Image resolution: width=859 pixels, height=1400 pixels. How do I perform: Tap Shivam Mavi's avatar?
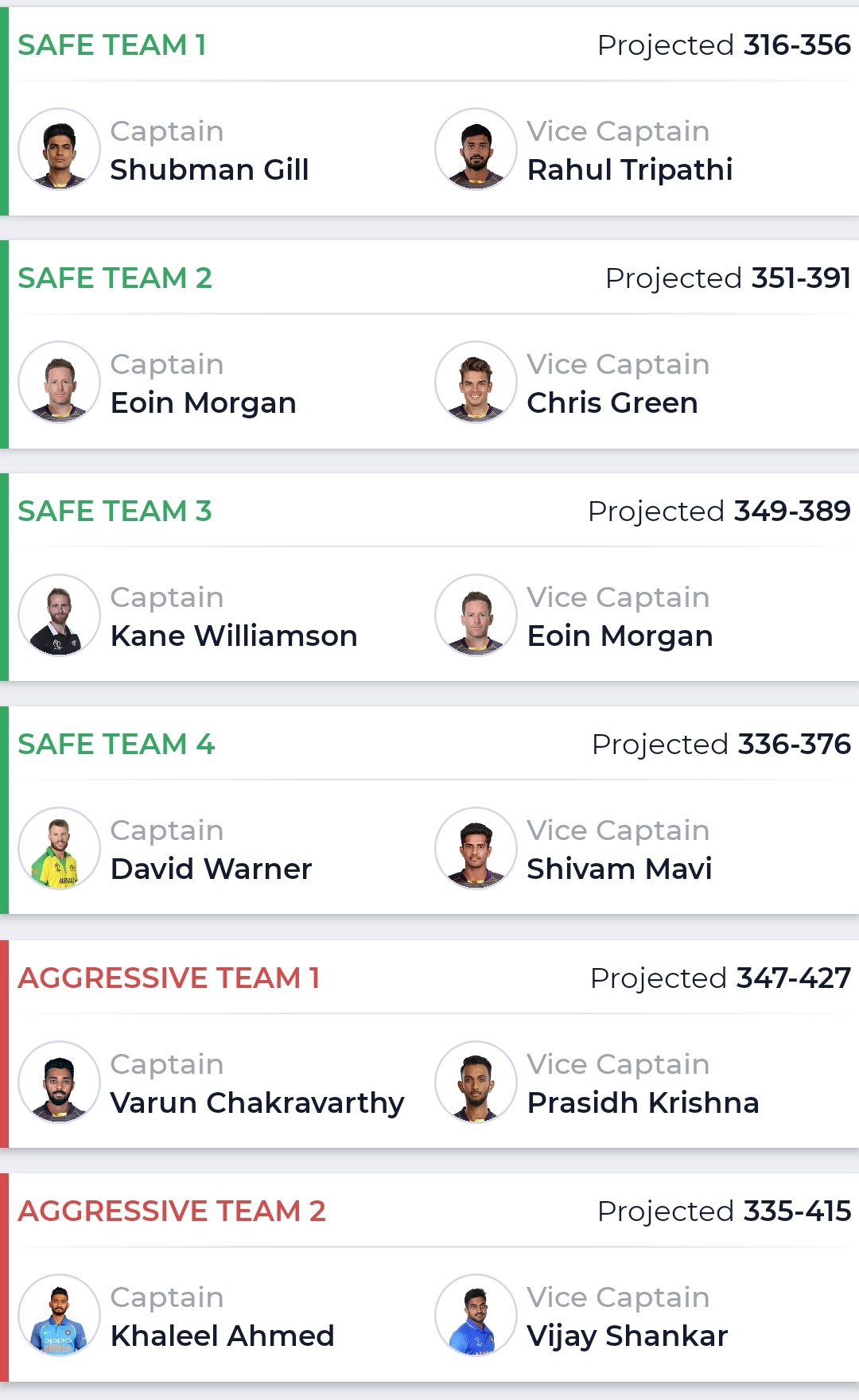(476, 848)
